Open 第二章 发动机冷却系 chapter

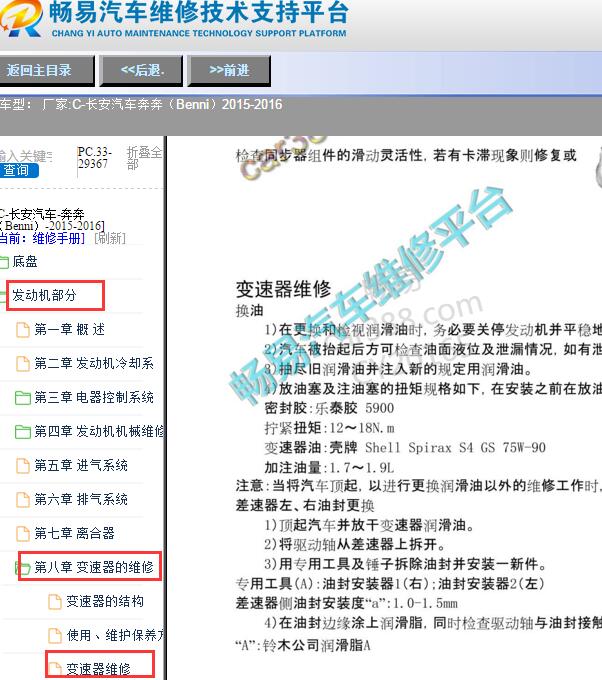(x=94, y=363)
